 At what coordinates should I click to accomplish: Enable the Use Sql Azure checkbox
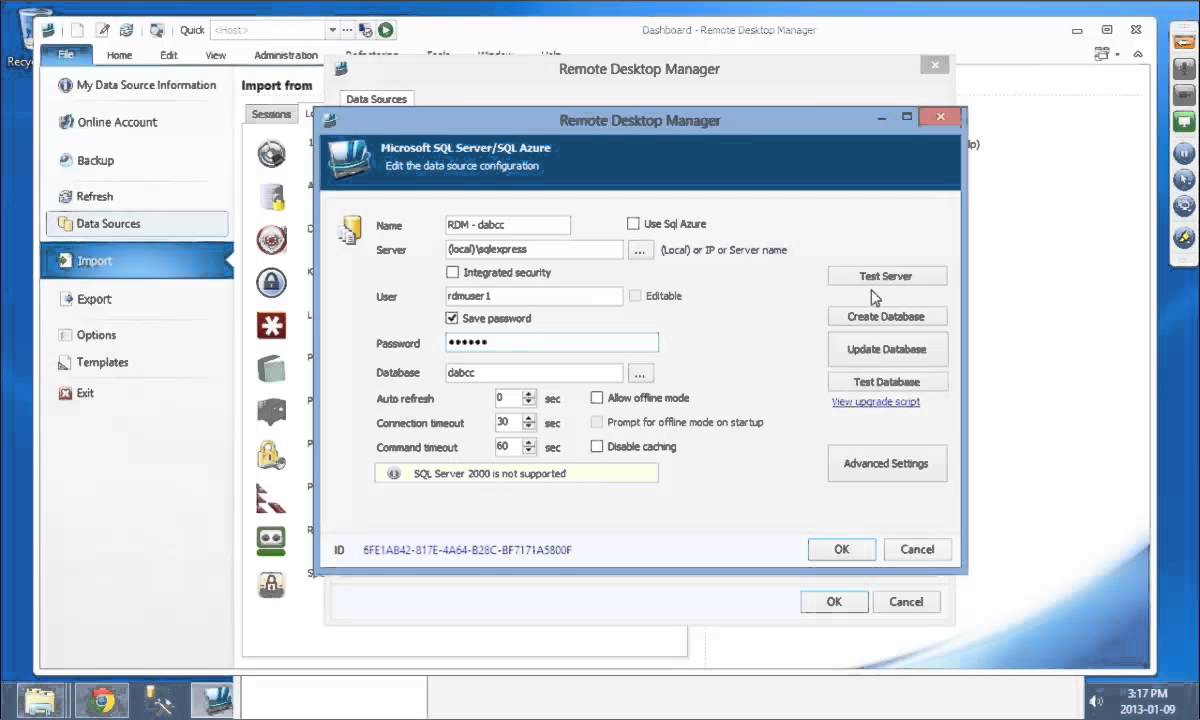(x=633, y=224)
